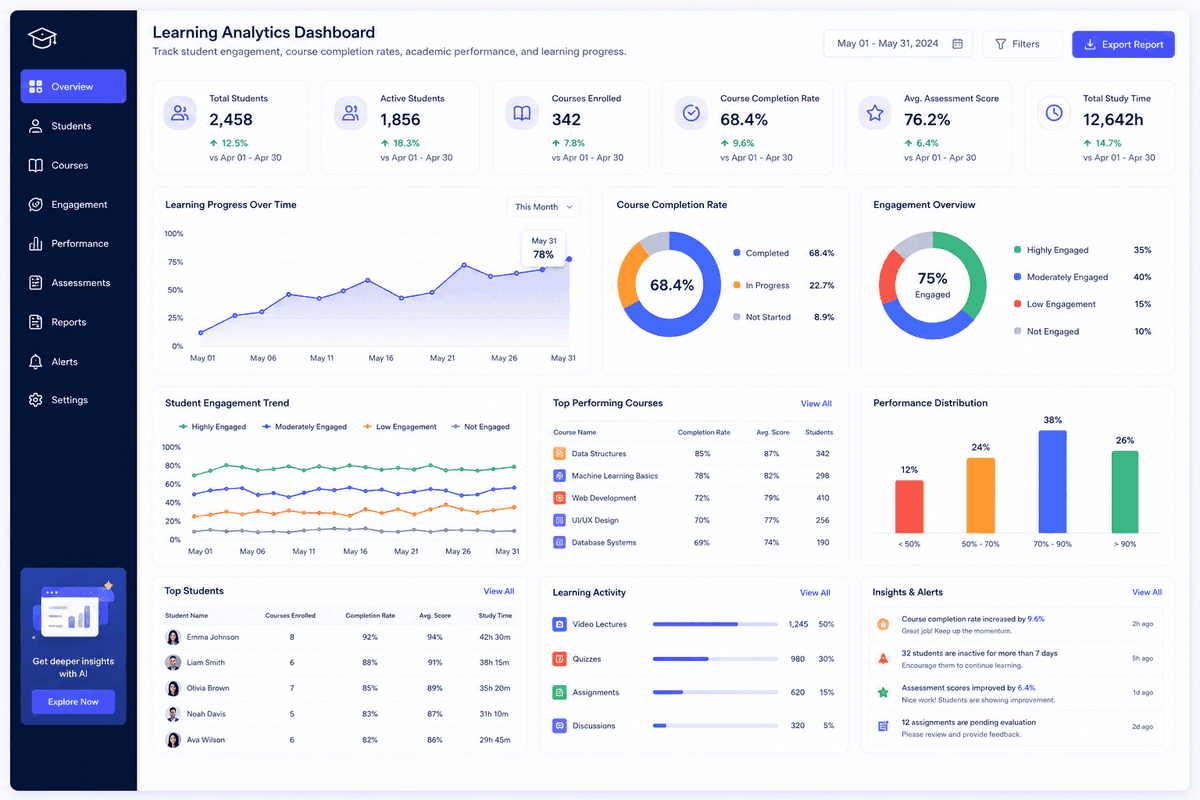
Task: Open Assessments in sidebar
Action: [73, 283]
